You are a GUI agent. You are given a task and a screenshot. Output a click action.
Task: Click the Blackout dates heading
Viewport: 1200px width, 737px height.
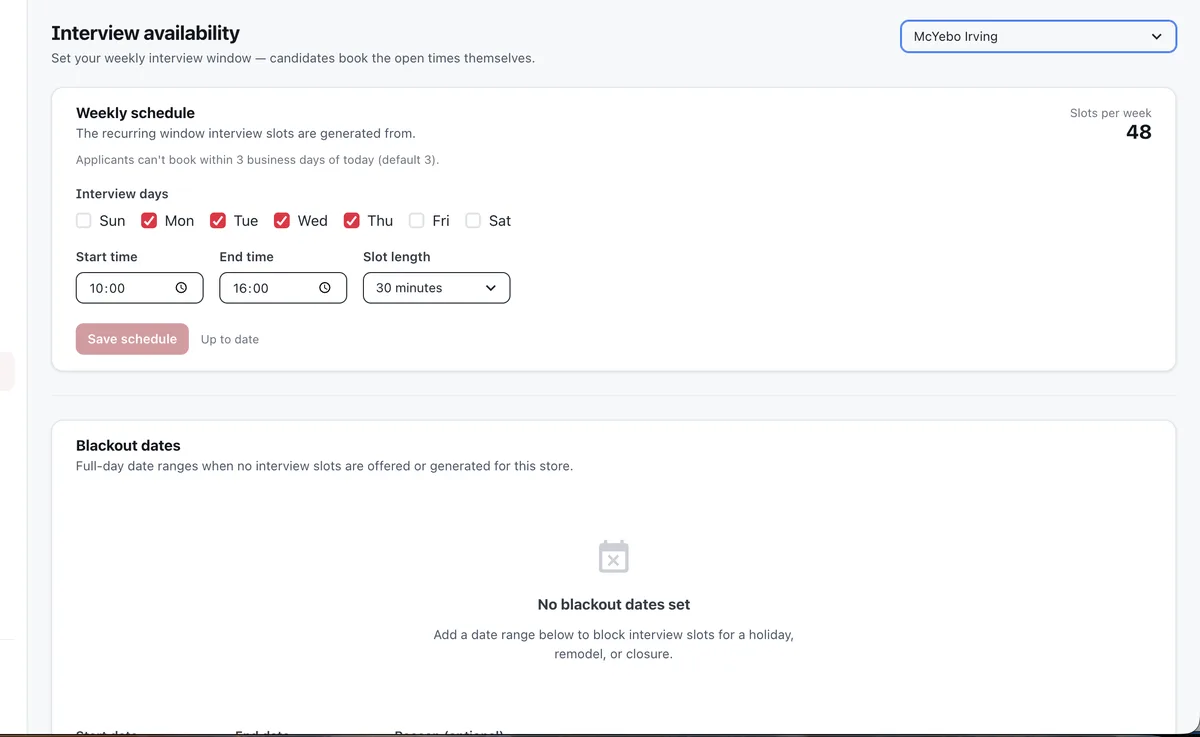pos(128,446)
